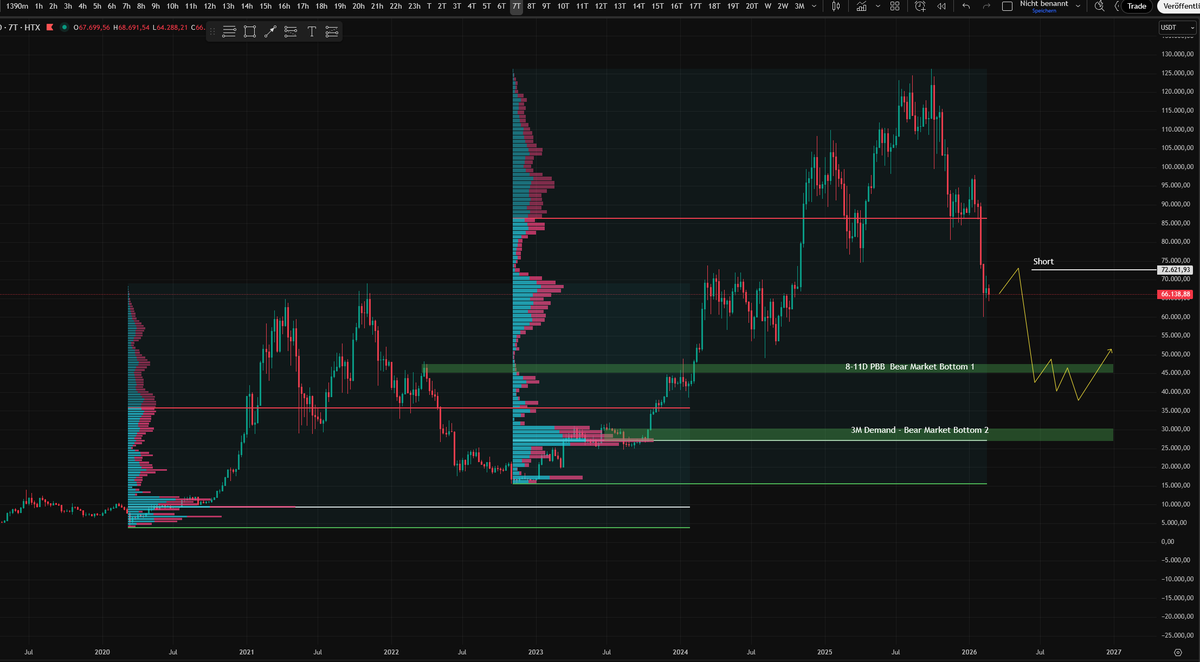
Task: Select the 20T timeframe
Action: [x=750, y=6]
